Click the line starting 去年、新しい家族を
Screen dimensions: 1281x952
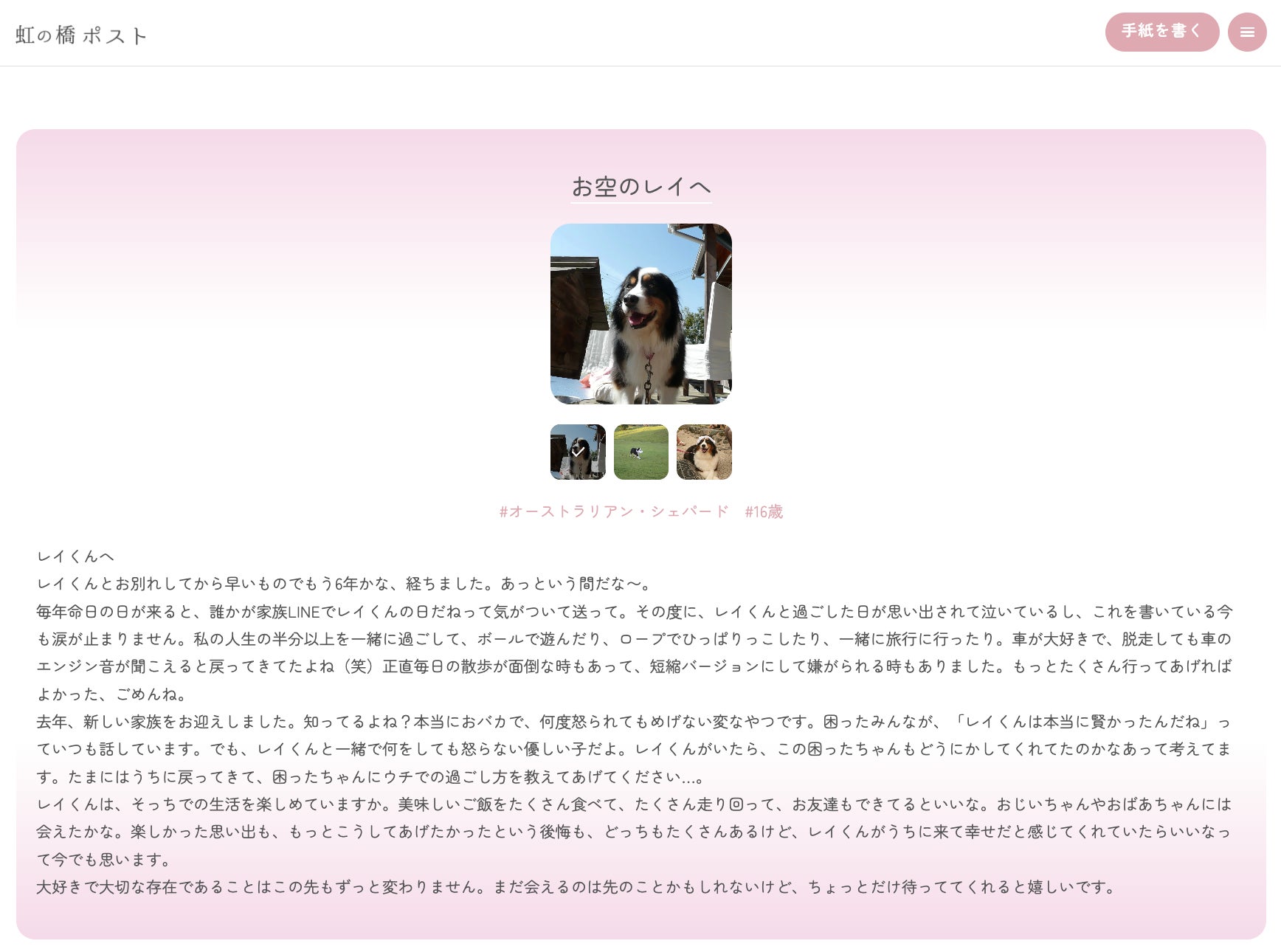[633, 722]
